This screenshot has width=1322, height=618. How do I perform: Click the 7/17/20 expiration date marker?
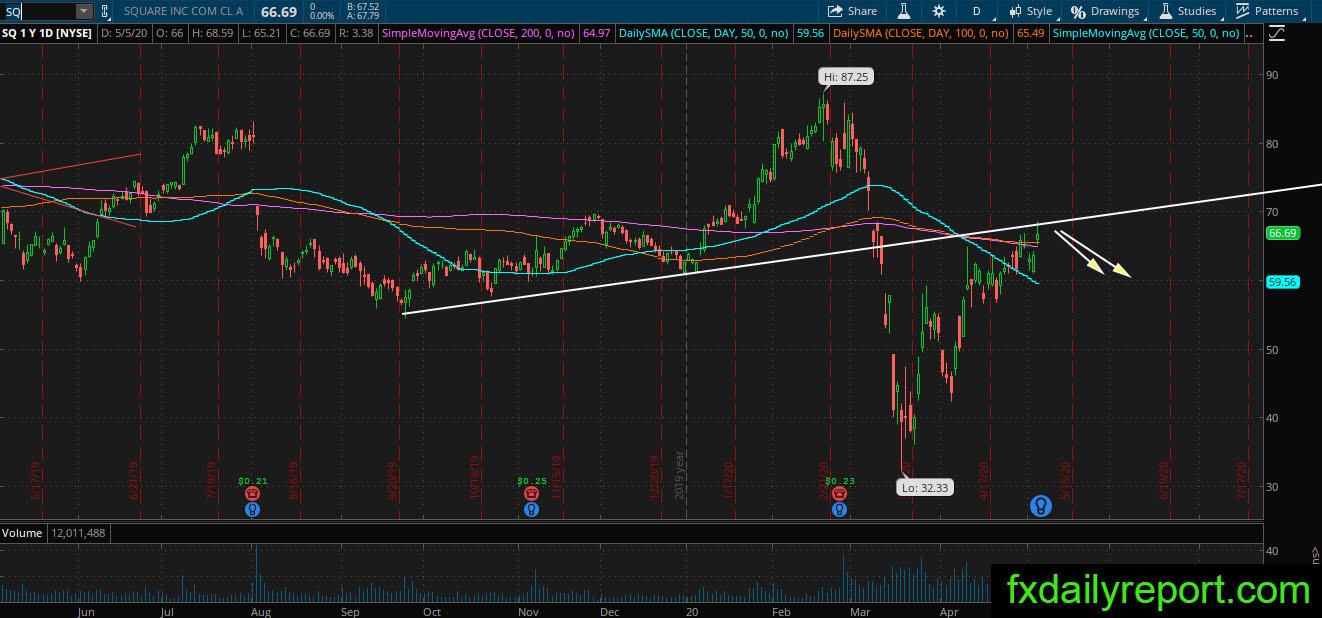(1243, 479)
